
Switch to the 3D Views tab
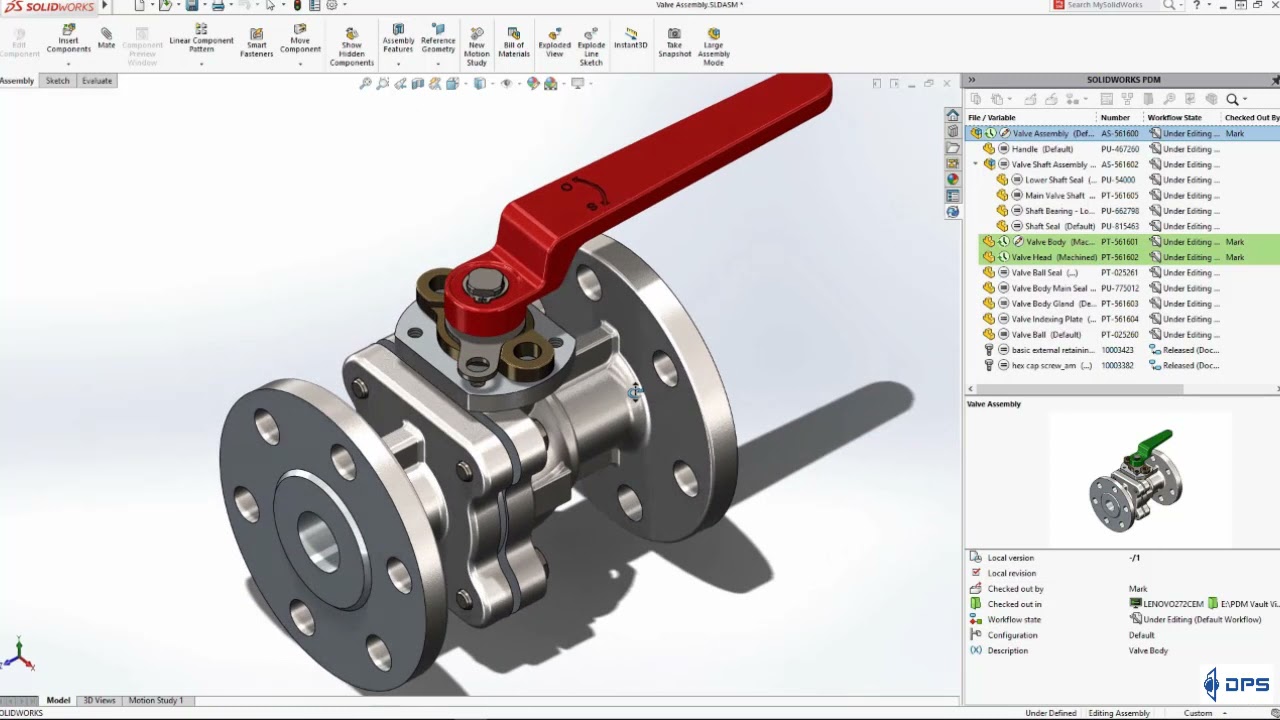pos(99,700)
